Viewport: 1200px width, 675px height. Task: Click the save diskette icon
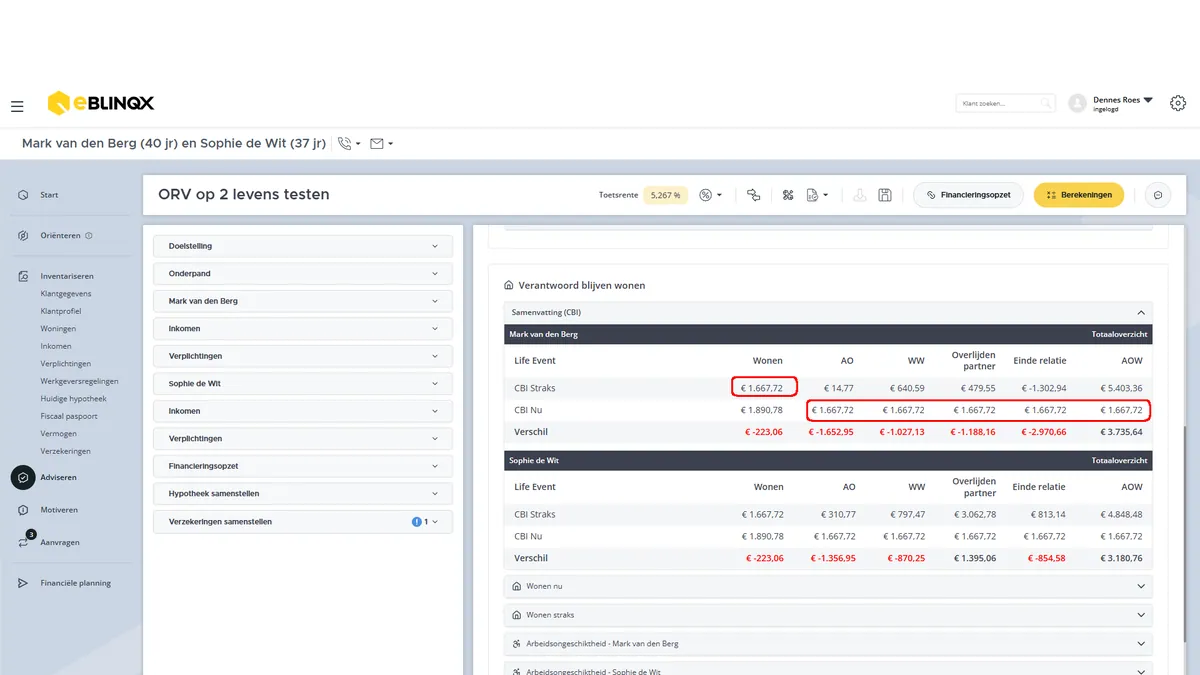tap(885, 195)
